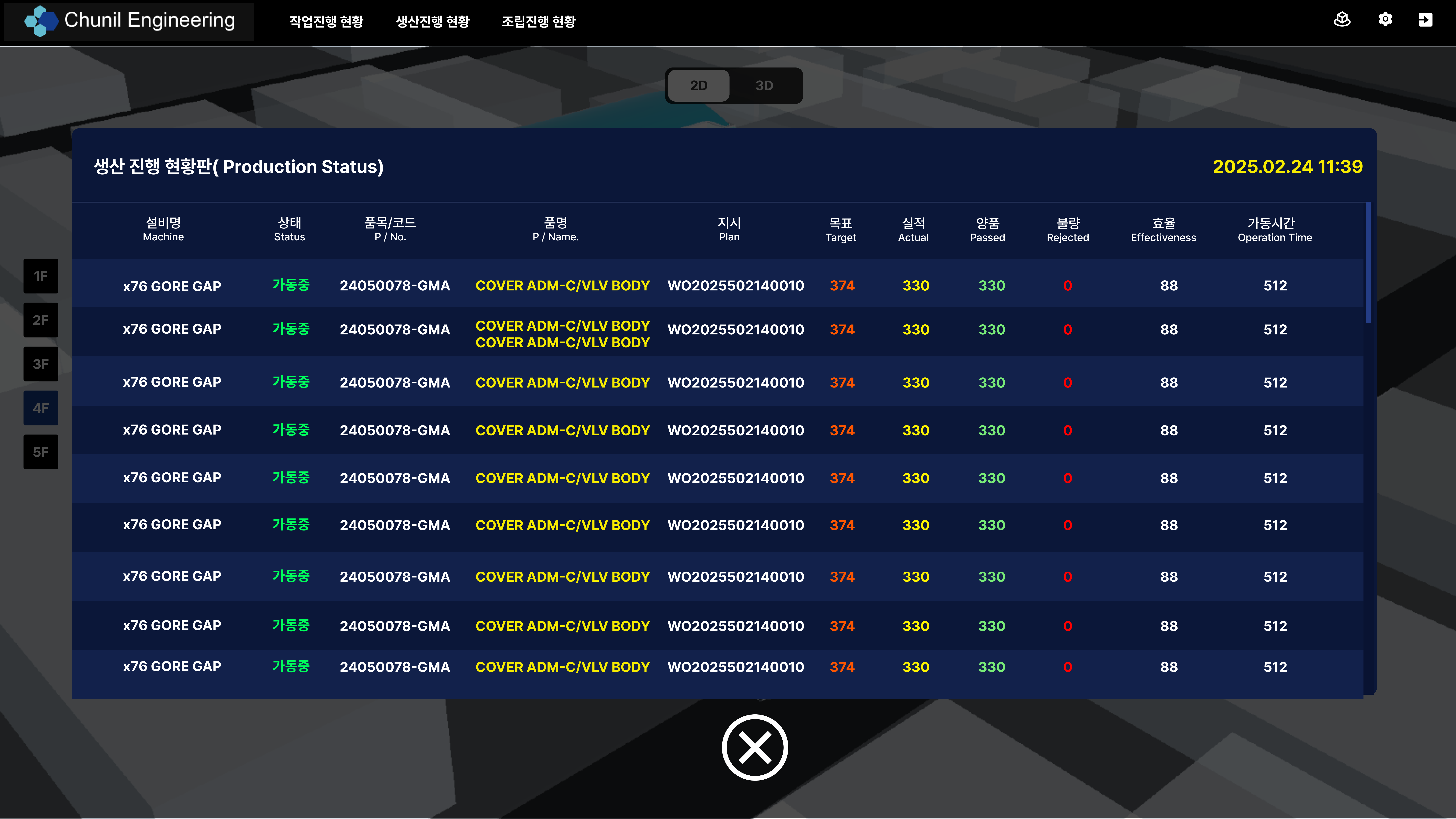Open the 조립진행 현황 menu
Screen dimensions: 1456x819
click(539, 21)
